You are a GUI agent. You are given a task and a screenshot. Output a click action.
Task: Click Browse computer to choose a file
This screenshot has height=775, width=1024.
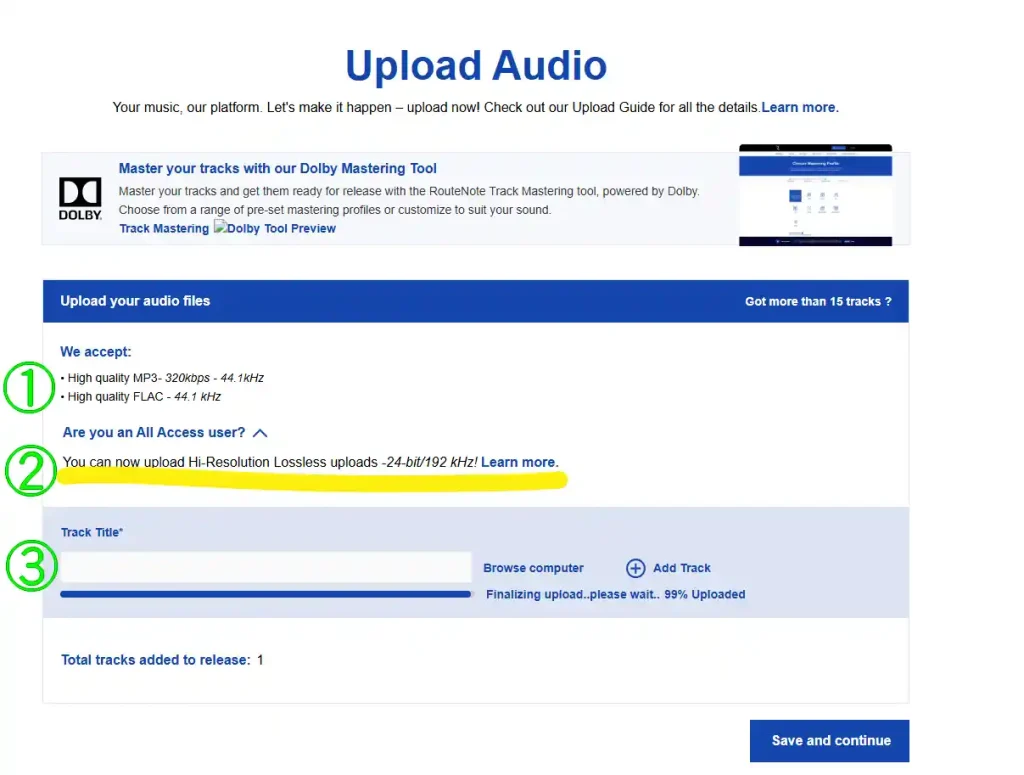click(533, 568)
